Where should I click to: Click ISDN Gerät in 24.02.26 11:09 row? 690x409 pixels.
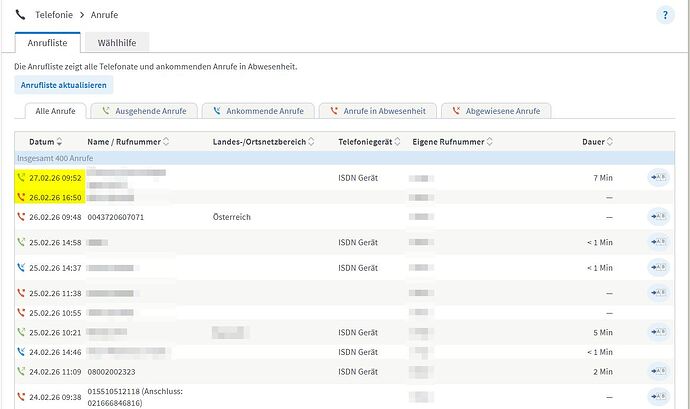(x=358, y=372)
